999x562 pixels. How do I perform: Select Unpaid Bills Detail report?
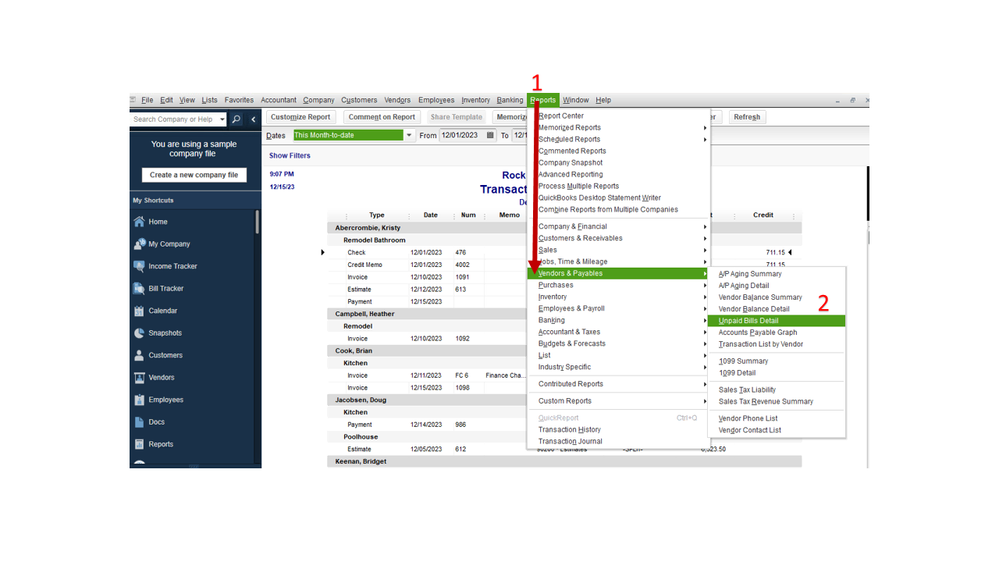[x=777, y=321]
